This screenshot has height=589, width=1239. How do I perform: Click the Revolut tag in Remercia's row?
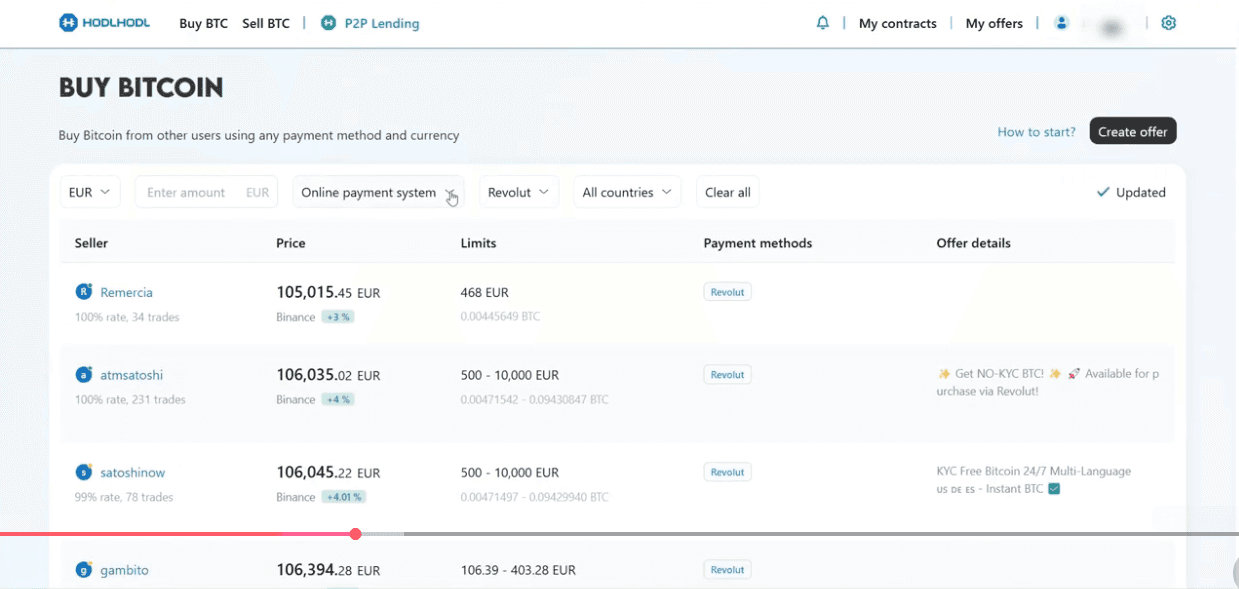click(727, 292)
